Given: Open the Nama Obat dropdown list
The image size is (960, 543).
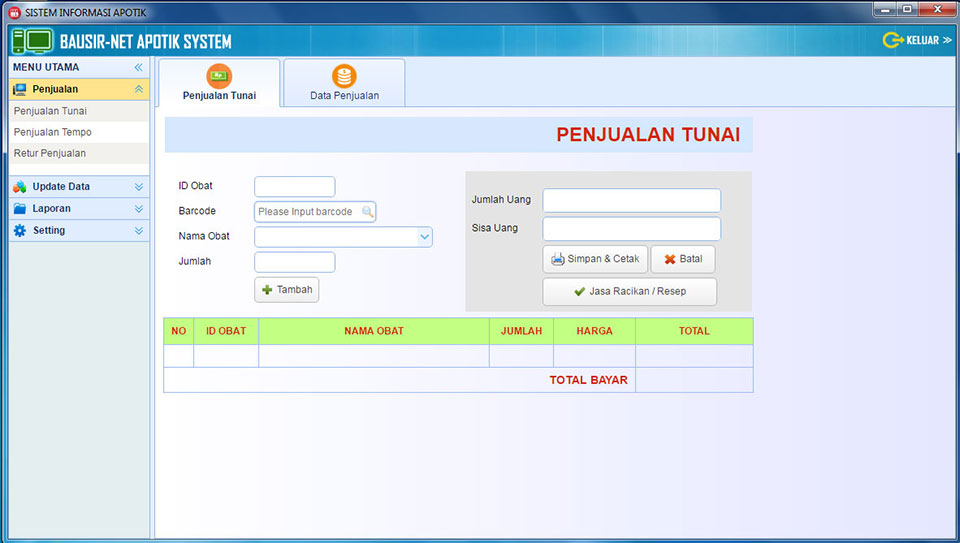Looking at the screenshot, I should [424, 237].
